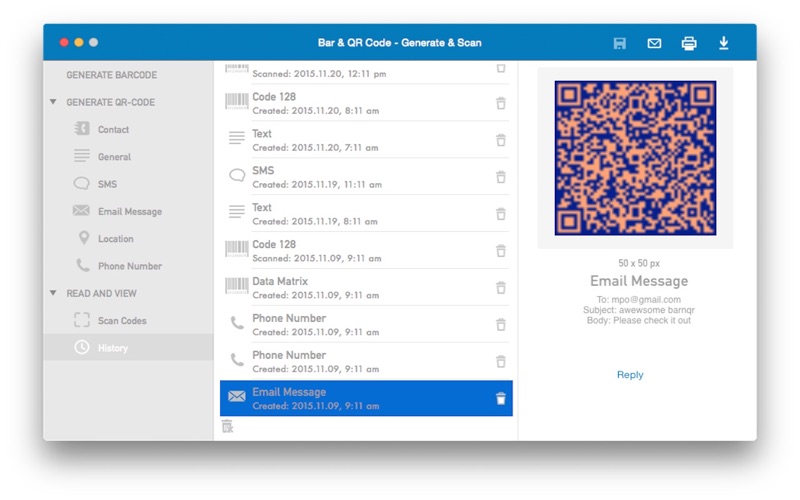Delete Code 128 scanned 2015.11.09 entry
Screen dimensions: 800x500
(x=501, y=251)
